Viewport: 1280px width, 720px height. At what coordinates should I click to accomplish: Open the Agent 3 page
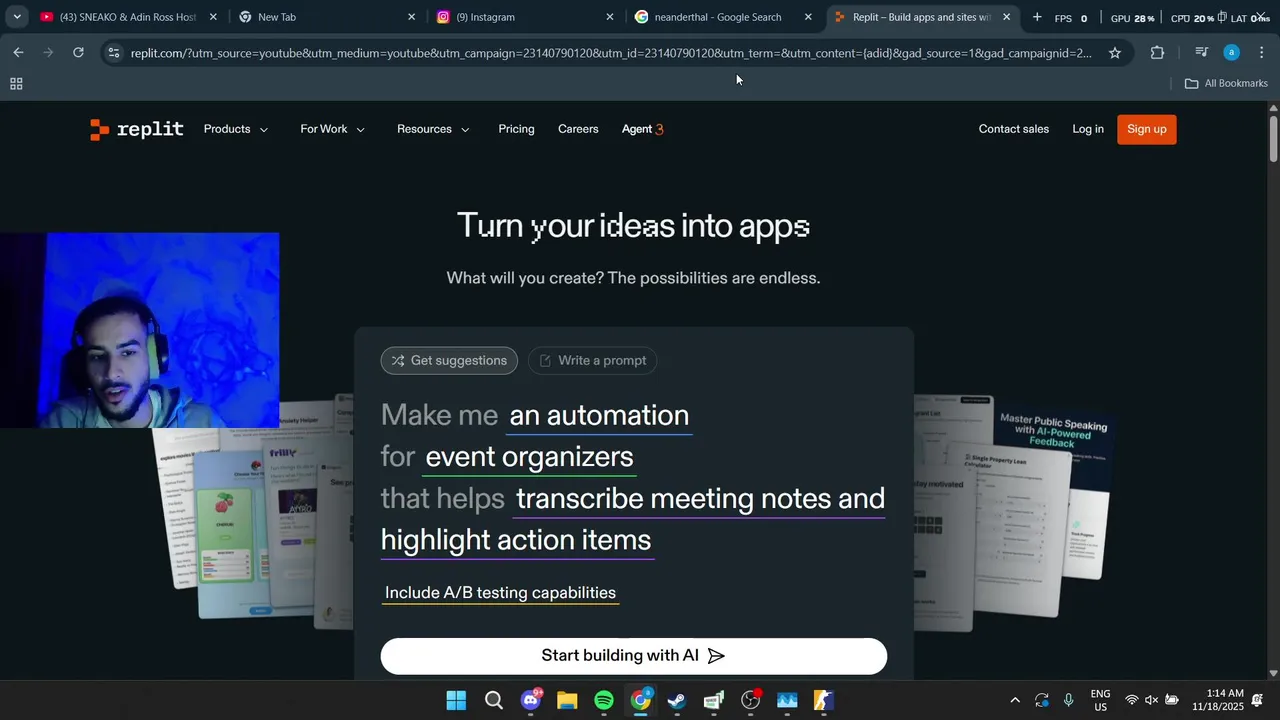point(642,129)
